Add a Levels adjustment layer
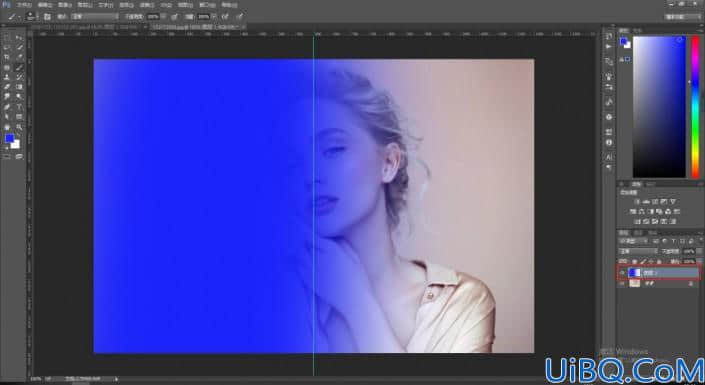 646,201
